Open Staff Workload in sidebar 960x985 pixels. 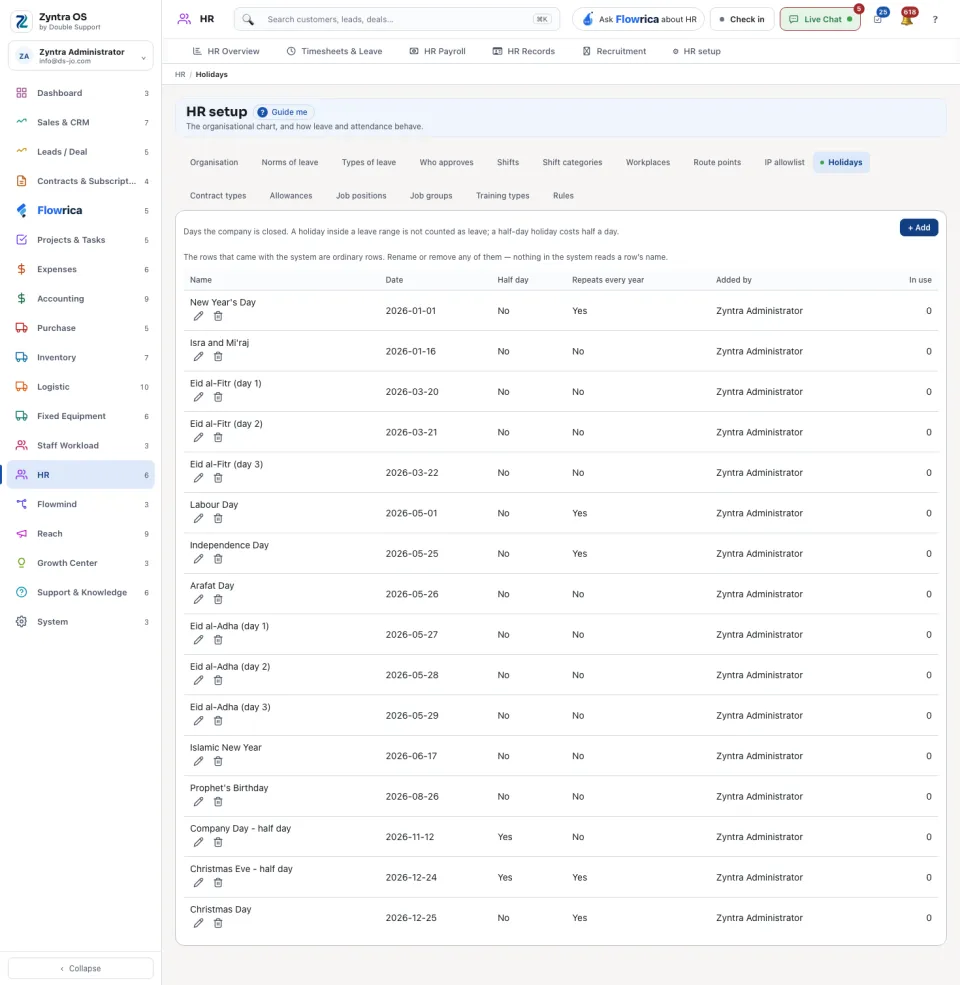click(x=80, y=445)
